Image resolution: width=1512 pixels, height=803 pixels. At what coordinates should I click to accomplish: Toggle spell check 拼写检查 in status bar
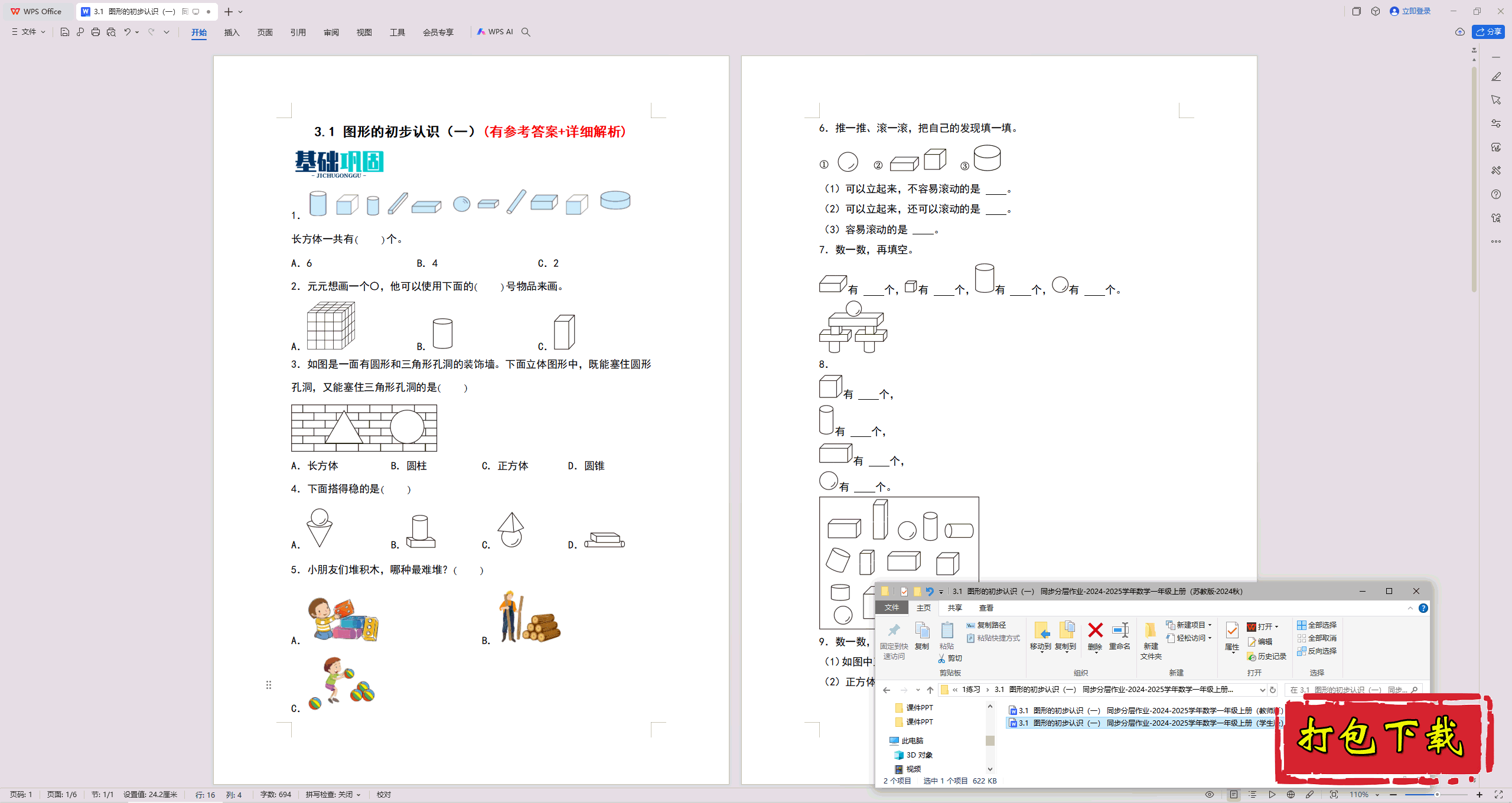333,795
